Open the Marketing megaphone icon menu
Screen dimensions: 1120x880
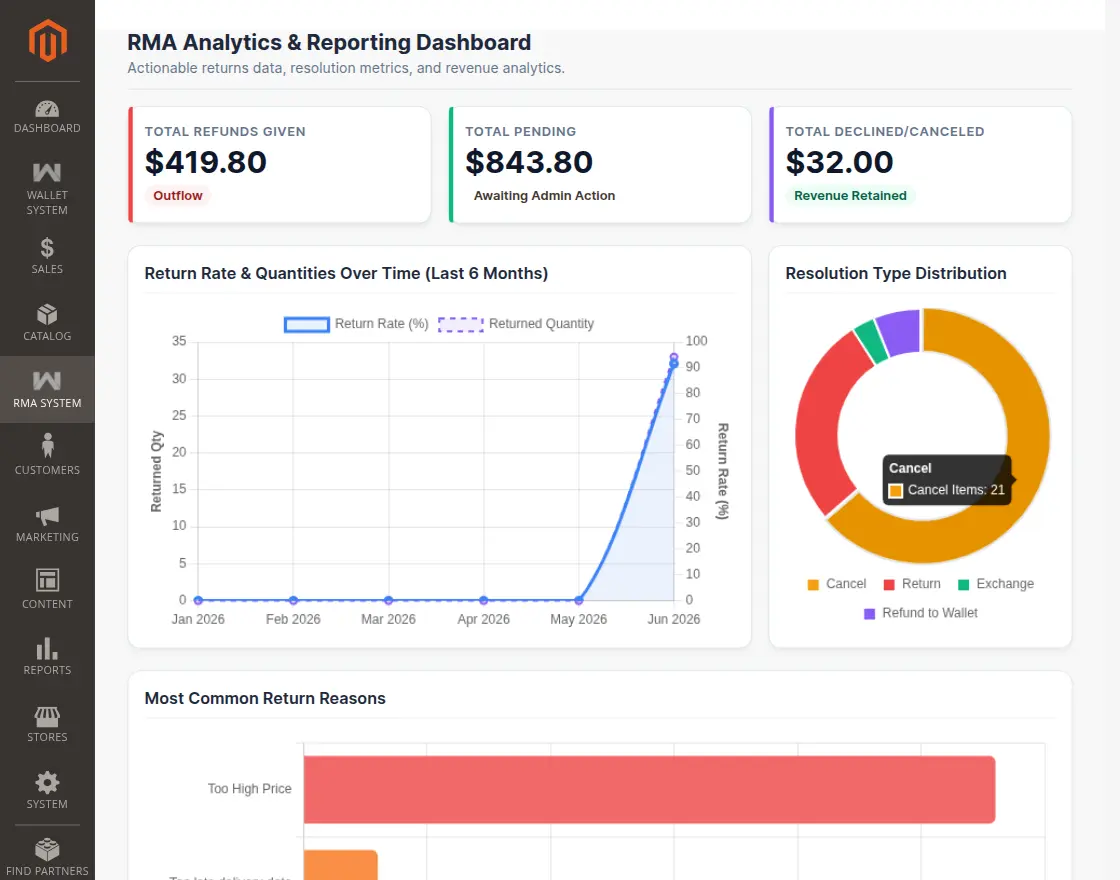[47, 516]
